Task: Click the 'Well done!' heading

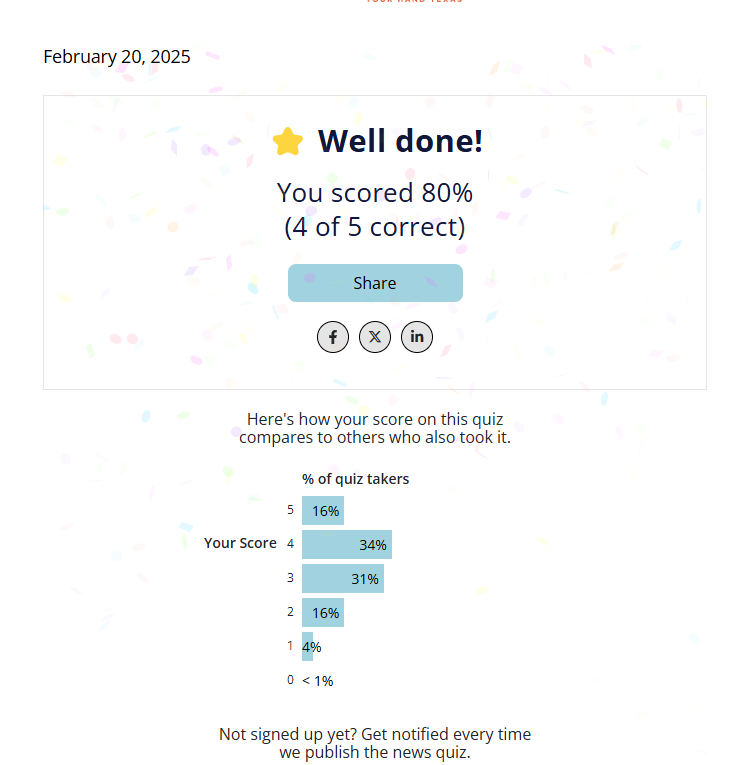Action: tap(400, 141)
